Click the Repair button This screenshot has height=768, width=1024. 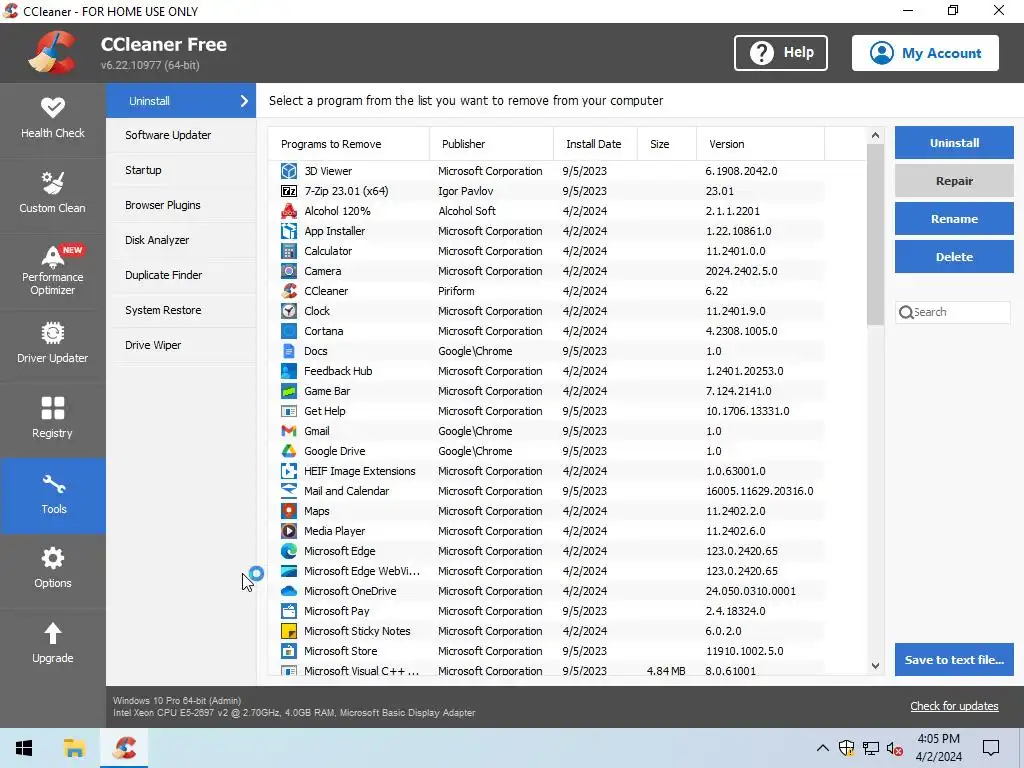[x=953, y=181]
